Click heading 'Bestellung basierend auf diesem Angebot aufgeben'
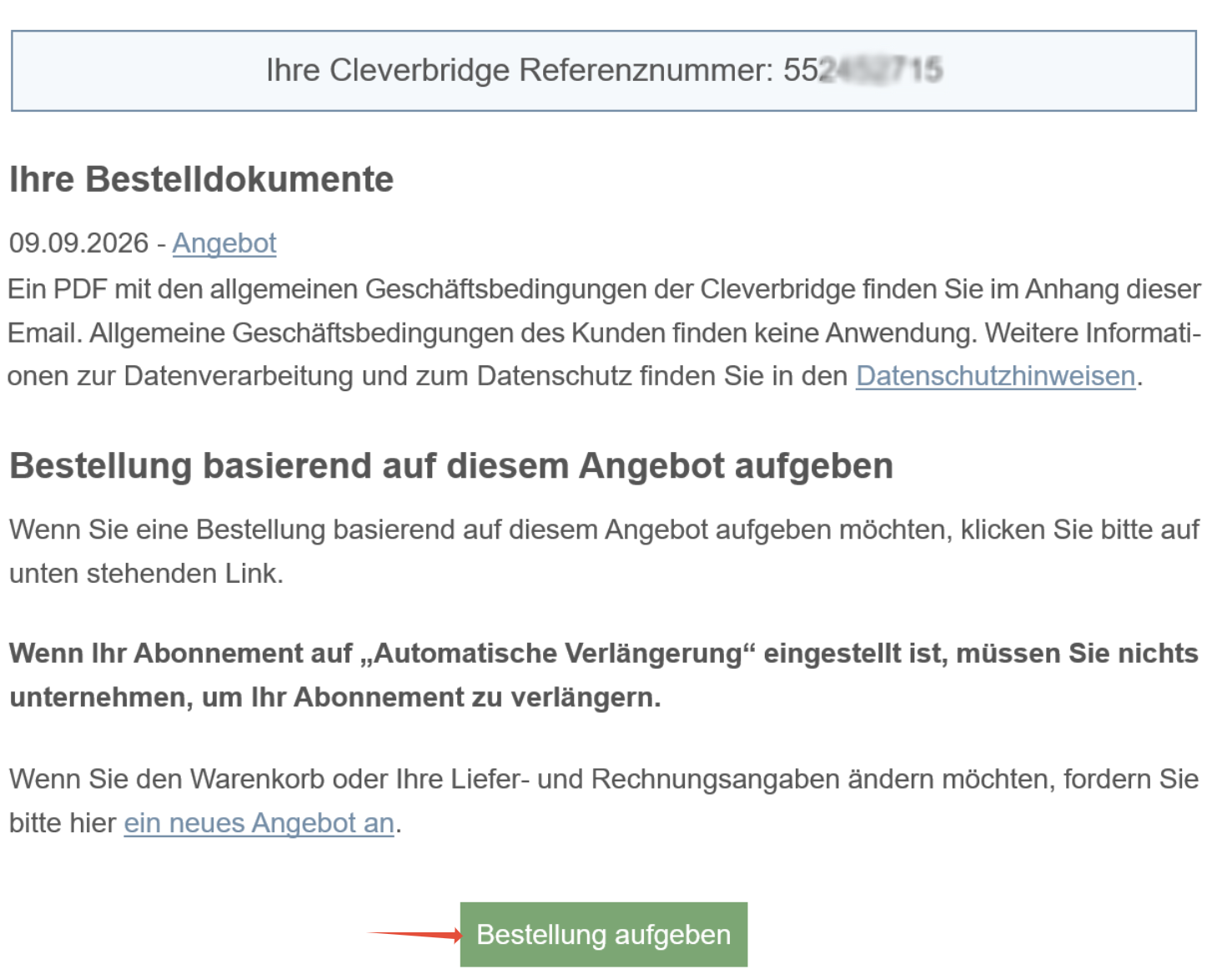The image size is (1232, 979). tap(451, 465)
